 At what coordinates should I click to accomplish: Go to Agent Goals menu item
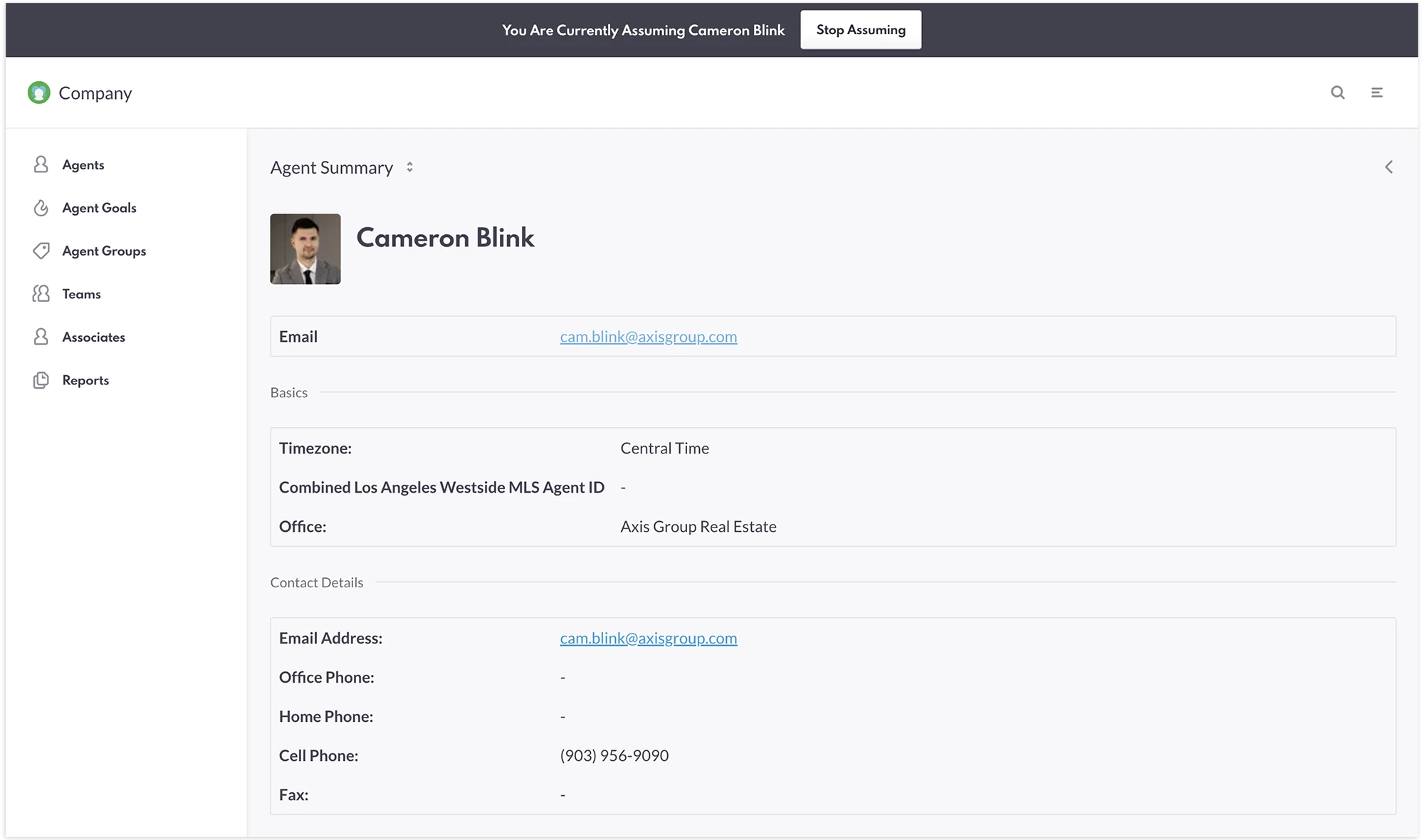pos(99,208)
